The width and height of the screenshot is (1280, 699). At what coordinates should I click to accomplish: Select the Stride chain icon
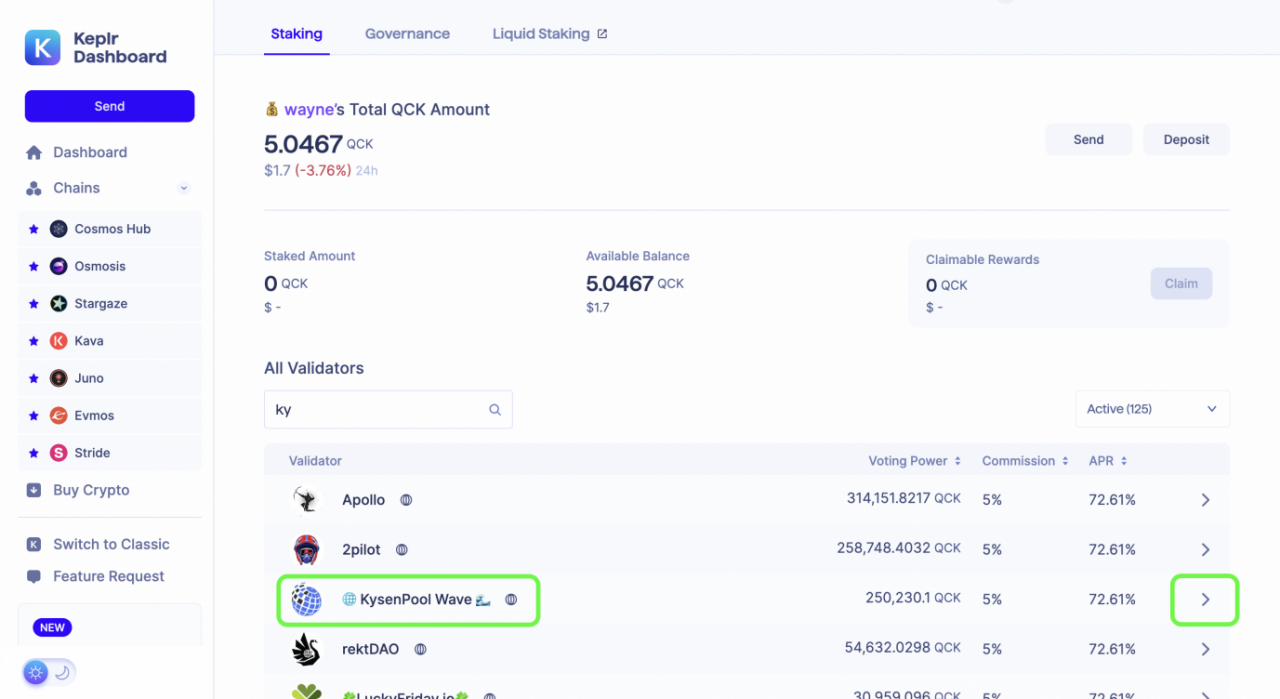click(59, 453)
